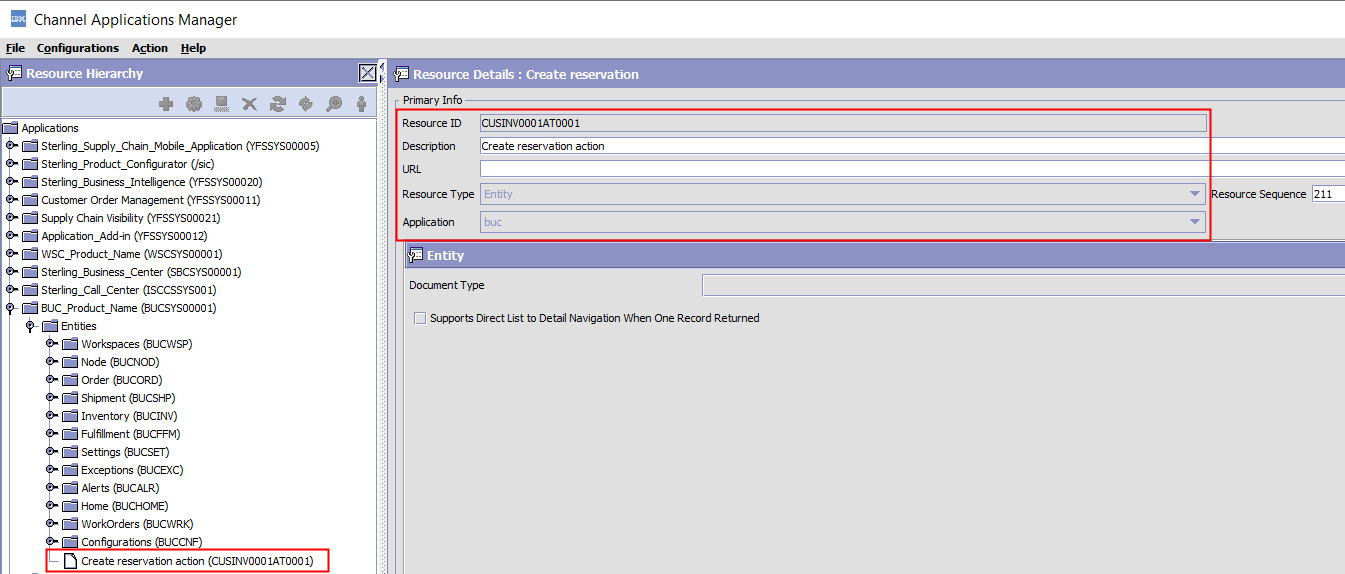Viewport: 1345px width, 574px height.
Task: Select Home (BUCHOME) tree label
Action: click(123, 506)
